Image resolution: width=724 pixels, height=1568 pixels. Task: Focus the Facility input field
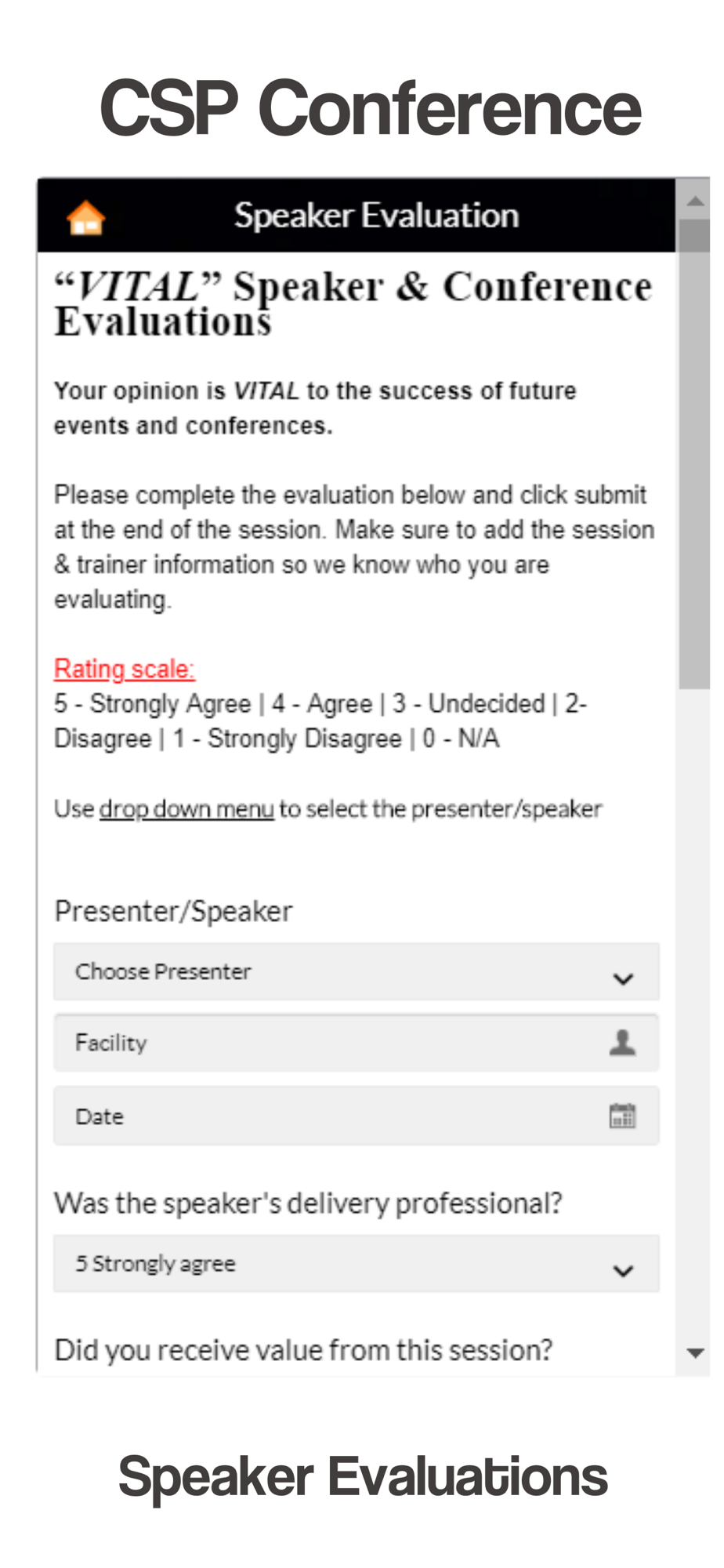356,1043
